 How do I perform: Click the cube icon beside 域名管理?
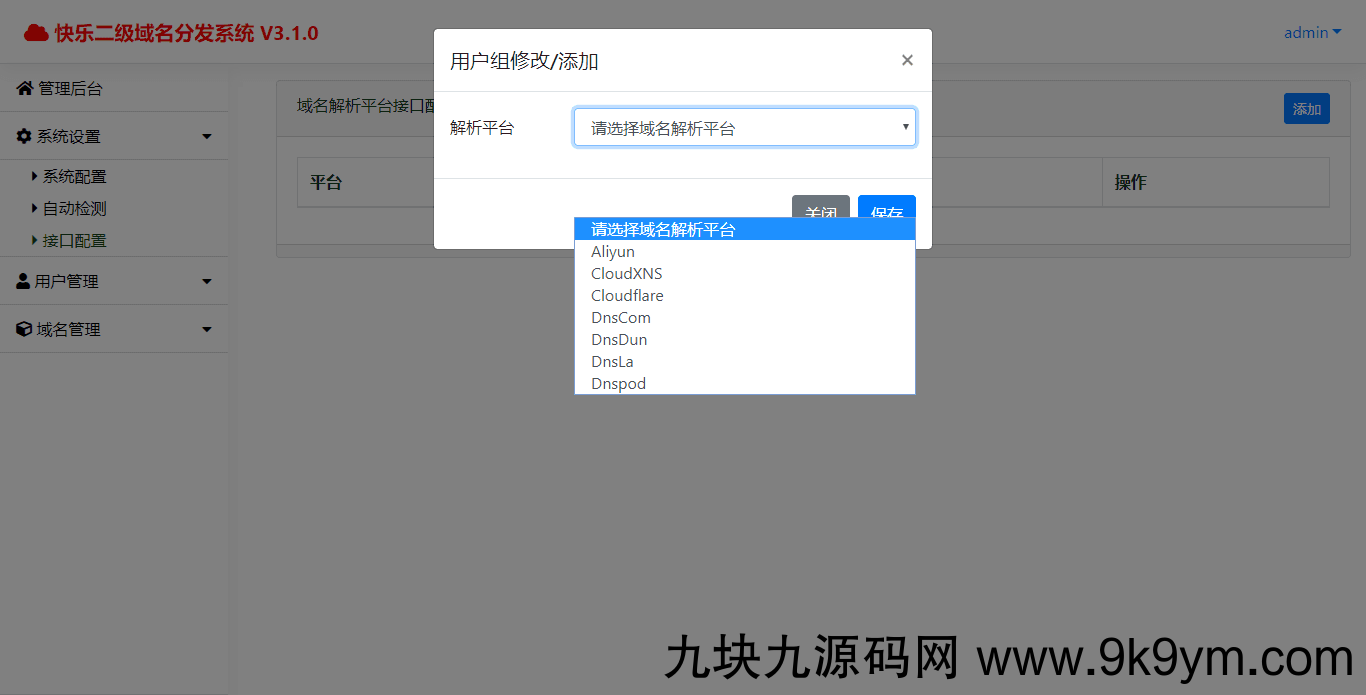coord(24,329)
